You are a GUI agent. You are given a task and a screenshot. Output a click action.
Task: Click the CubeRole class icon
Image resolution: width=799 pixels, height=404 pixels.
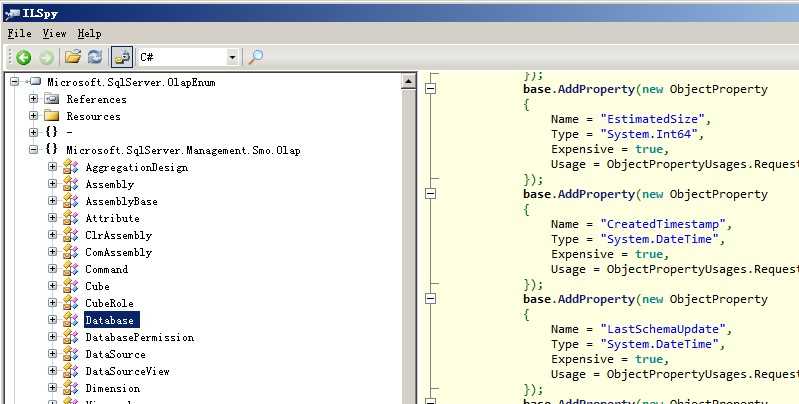point(71,303)
